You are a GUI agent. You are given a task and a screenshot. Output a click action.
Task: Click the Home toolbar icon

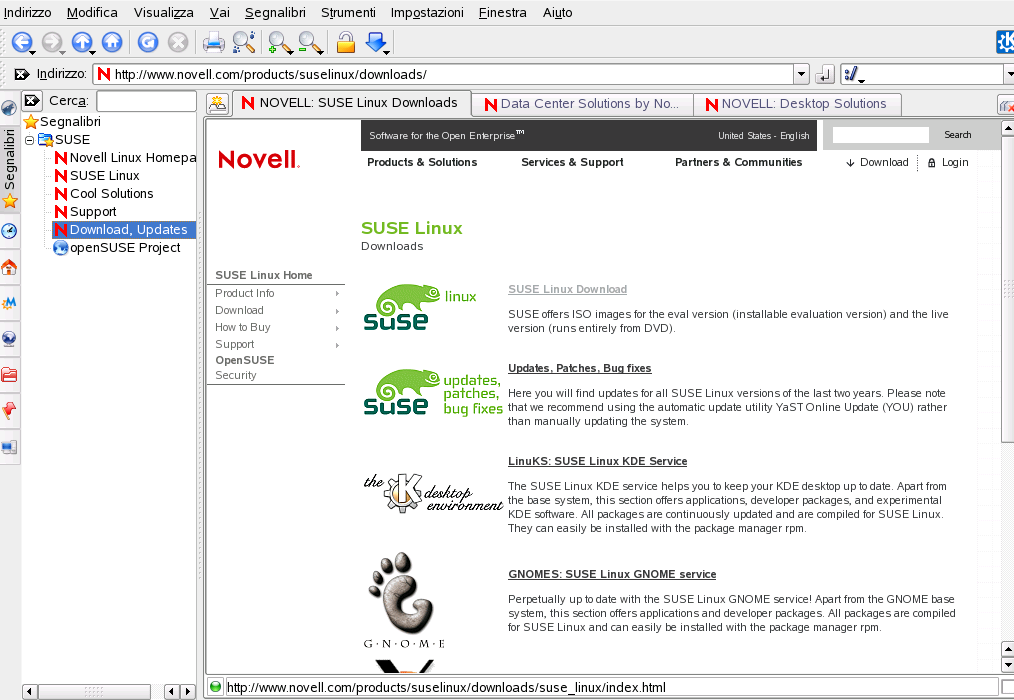coord(112,42)
